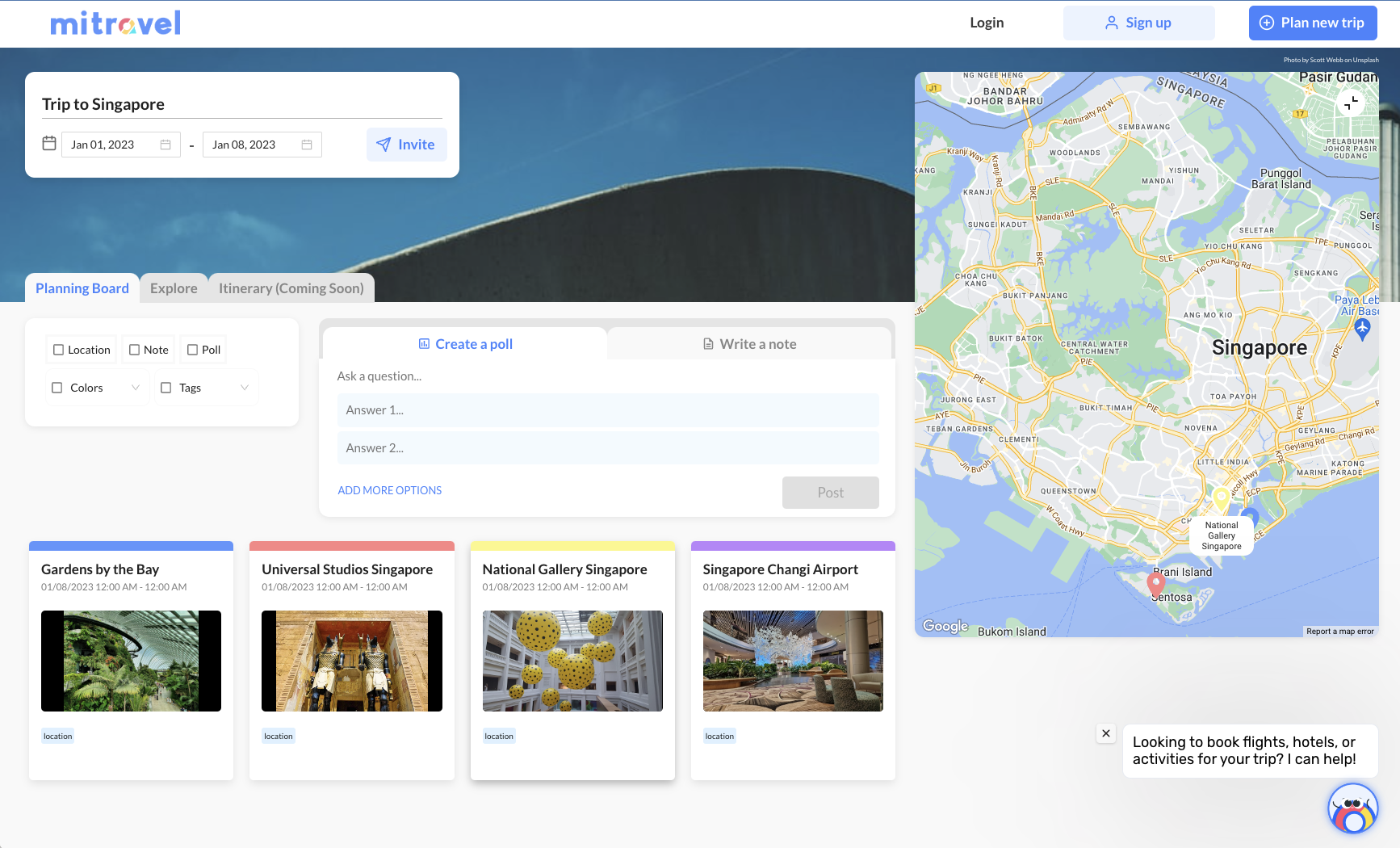Click the ADD MORE OPTIONS link

389,490
